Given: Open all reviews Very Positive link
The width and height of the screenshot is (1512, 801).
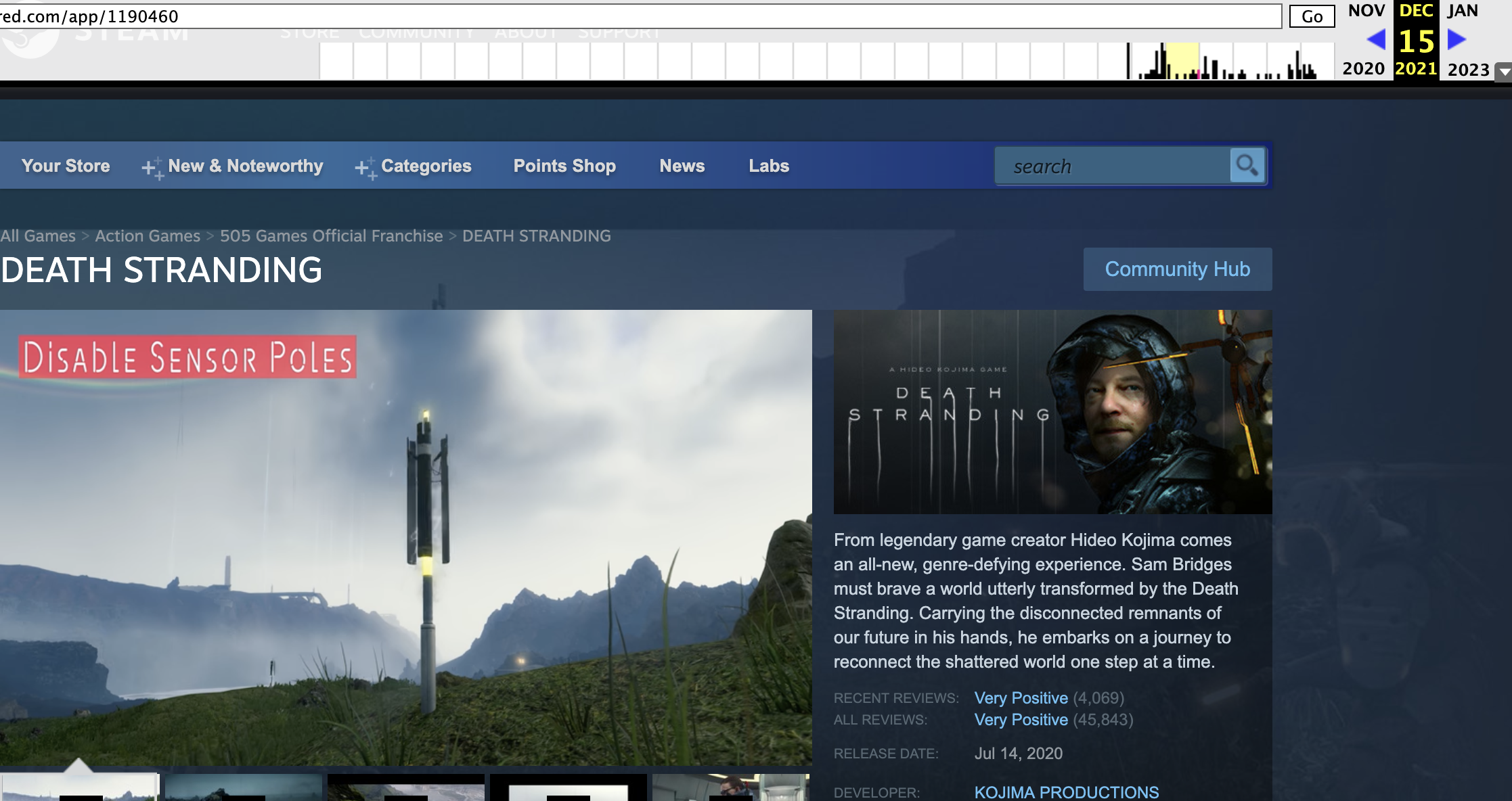Looking at the screenshot, I should 1021,720.
